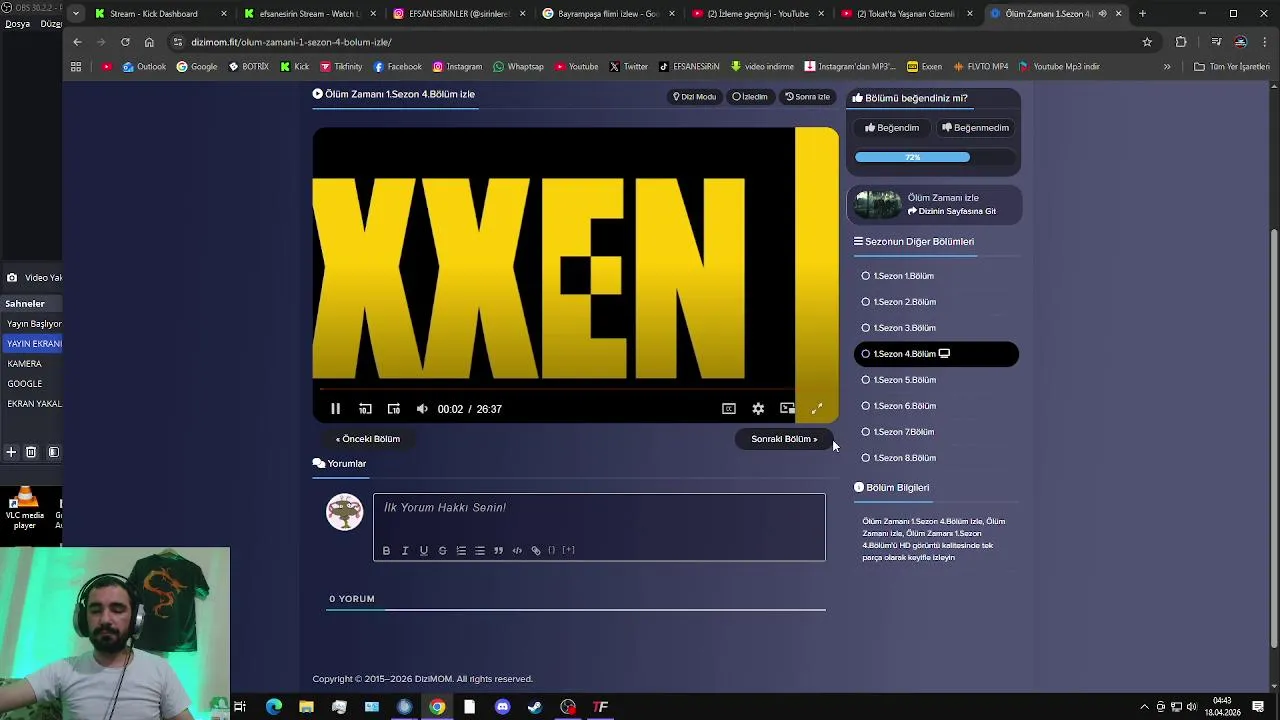Expand hidden bookmarks overflow chevron
1280x720 pixels.
pos(1166,67)
